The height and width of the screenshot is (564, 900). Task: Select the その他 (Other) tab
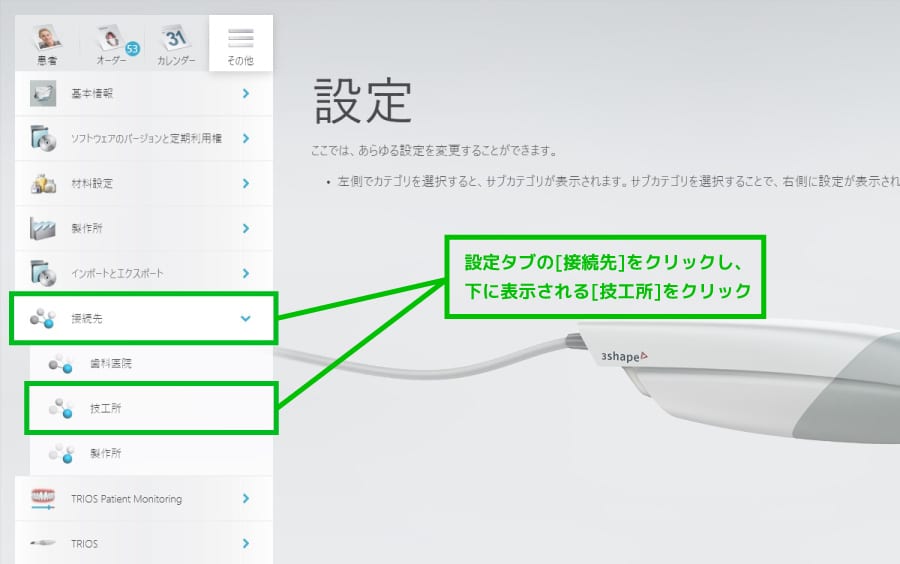[240, 44]
